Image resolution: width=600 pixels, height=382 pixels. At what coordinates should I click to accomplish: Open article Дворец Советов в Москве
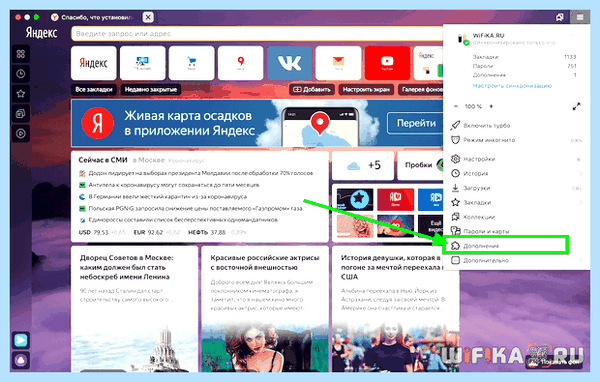[127, 267]
